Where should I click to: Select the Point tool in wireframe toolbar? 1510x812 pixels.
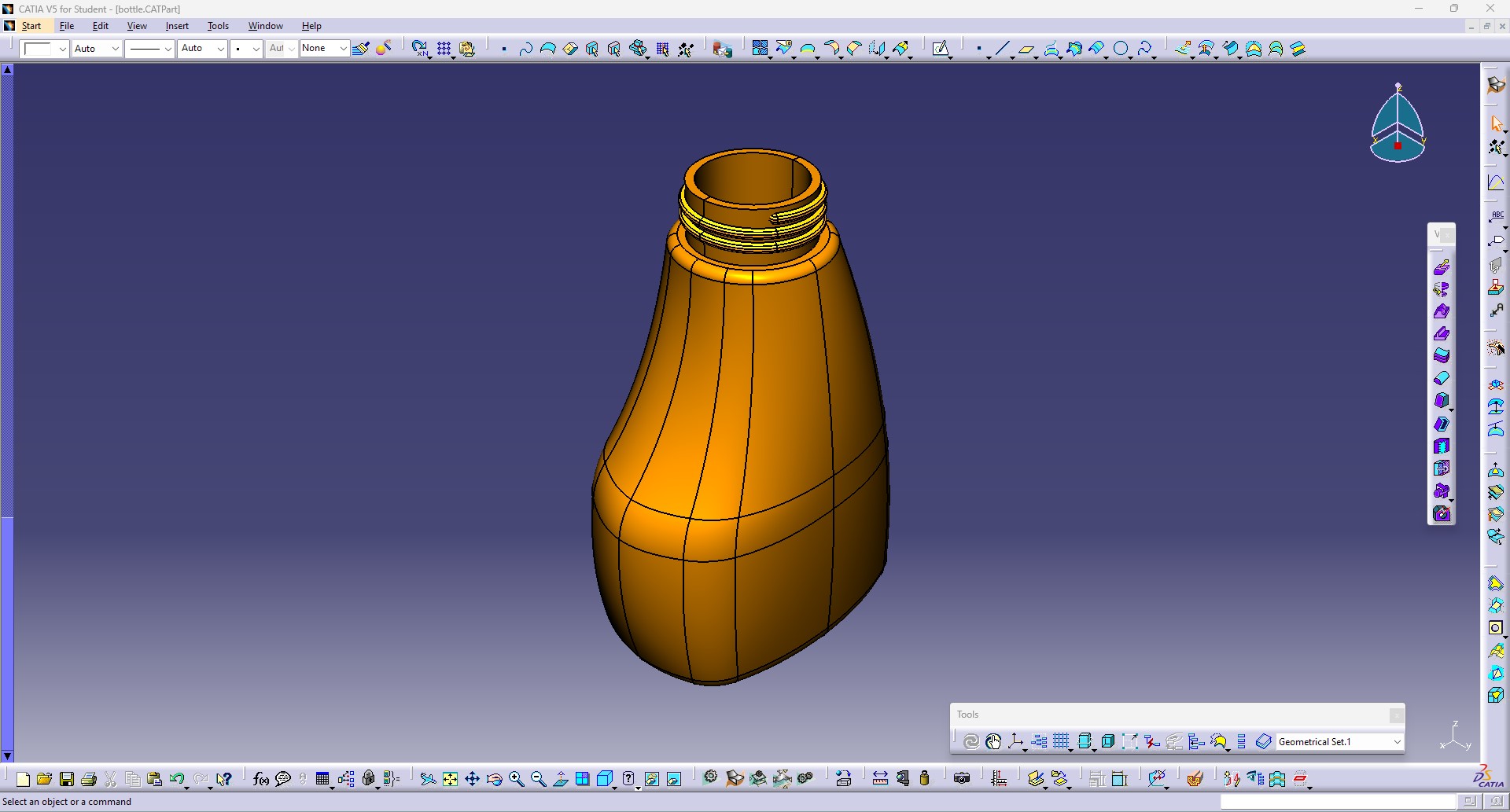click(978, 49)
